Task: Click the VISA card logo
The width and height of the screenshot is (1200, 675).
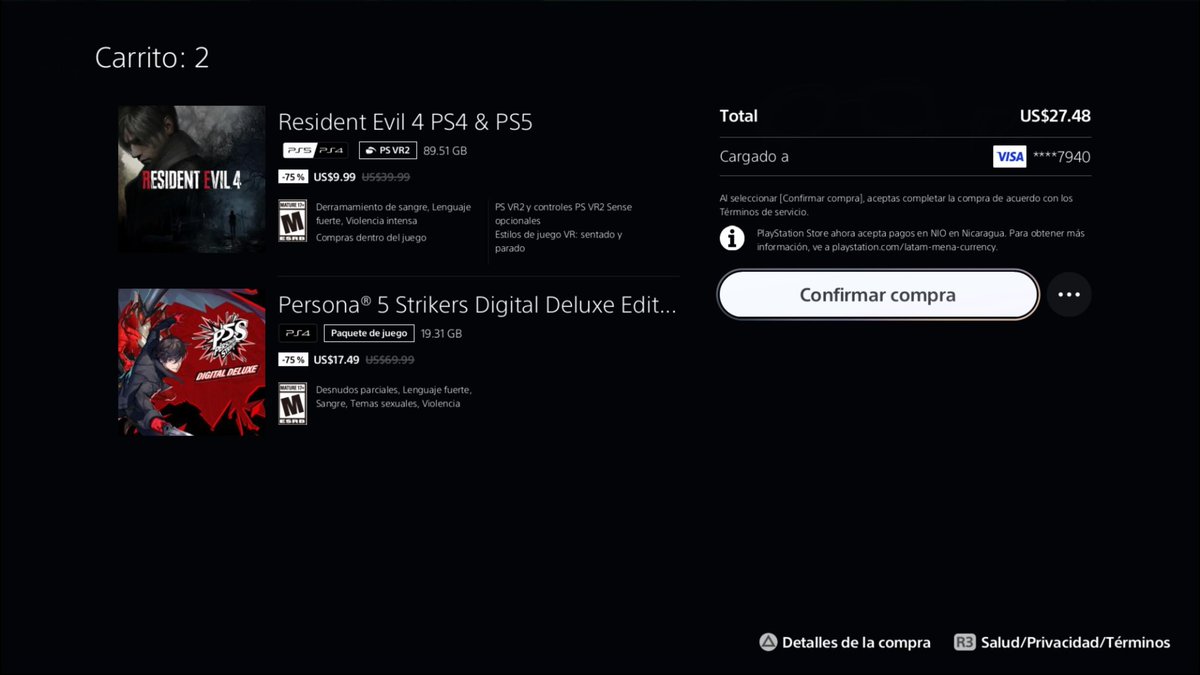Action: [1010, 157]
